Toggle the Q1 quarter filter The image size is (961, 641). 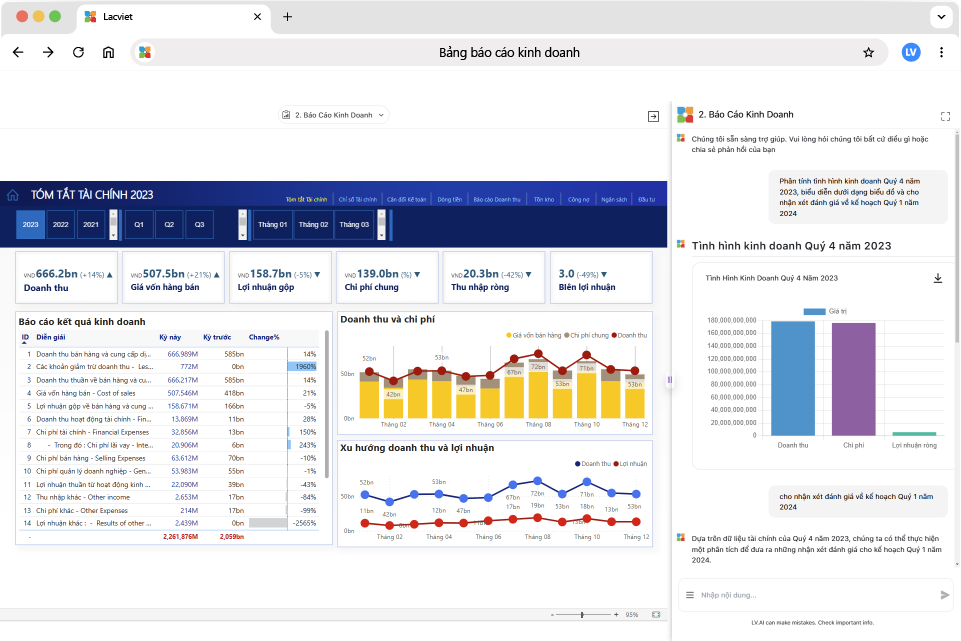(x=139, y=225)
